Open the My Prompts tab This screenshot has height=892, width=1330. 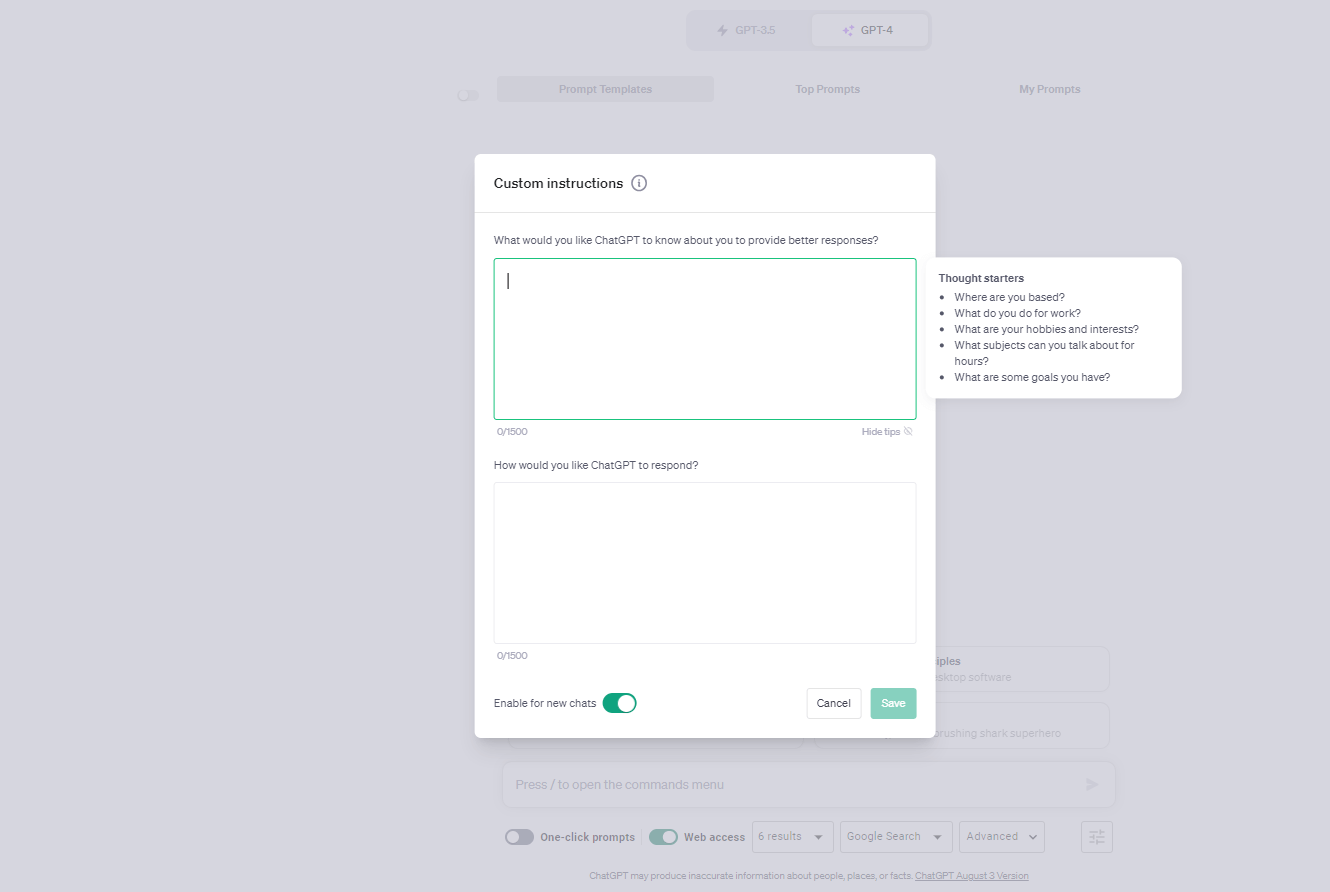pyautogui.click(x=1050, y=89)
